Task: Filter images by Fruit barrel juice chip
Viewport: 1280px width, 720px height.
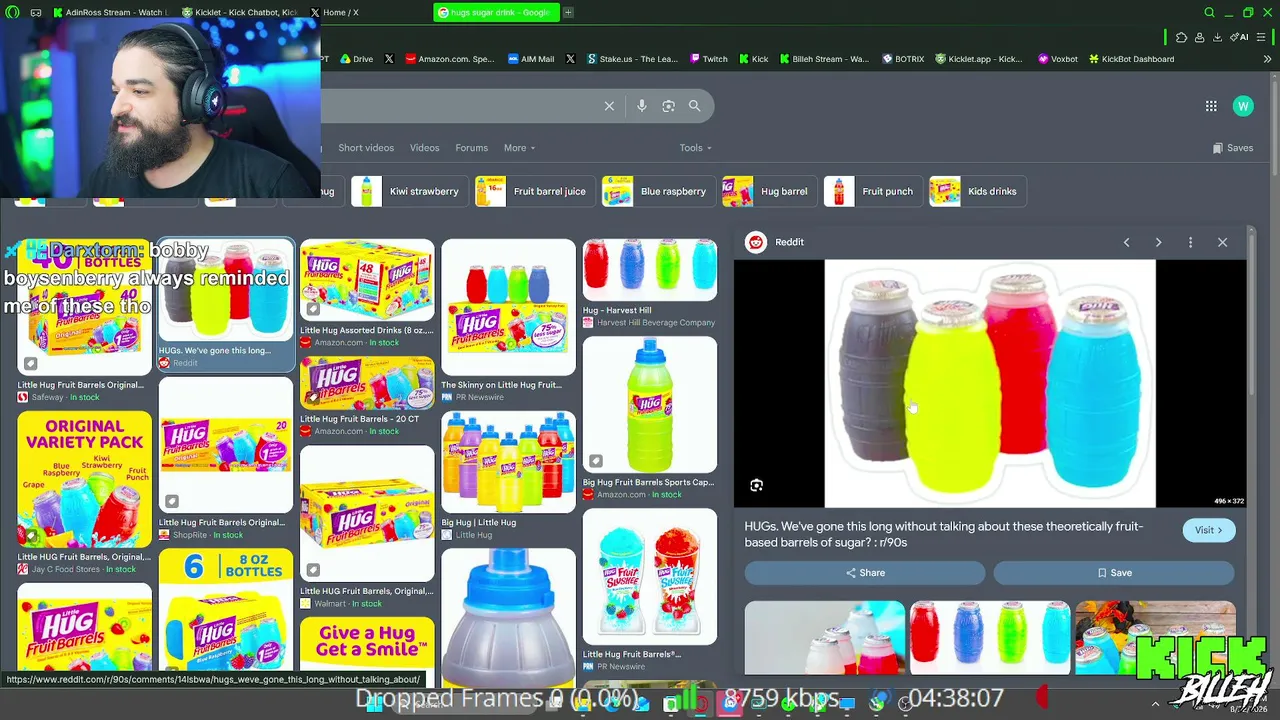Action: [x=535, y=191]
